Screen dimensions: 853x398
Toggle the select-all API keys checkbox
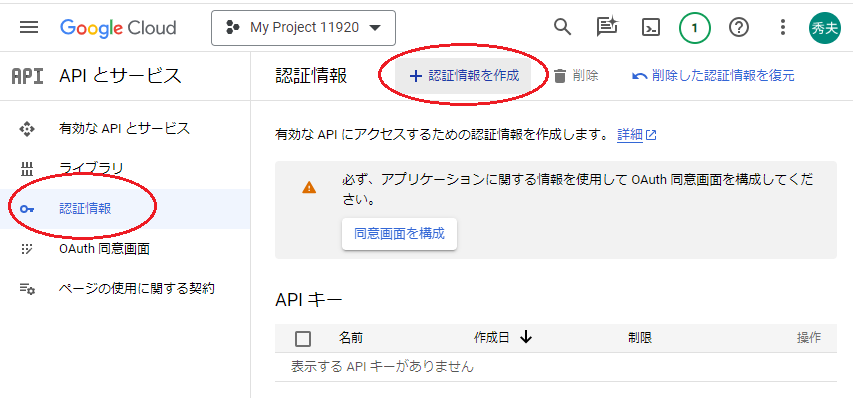tap(303, 339)
